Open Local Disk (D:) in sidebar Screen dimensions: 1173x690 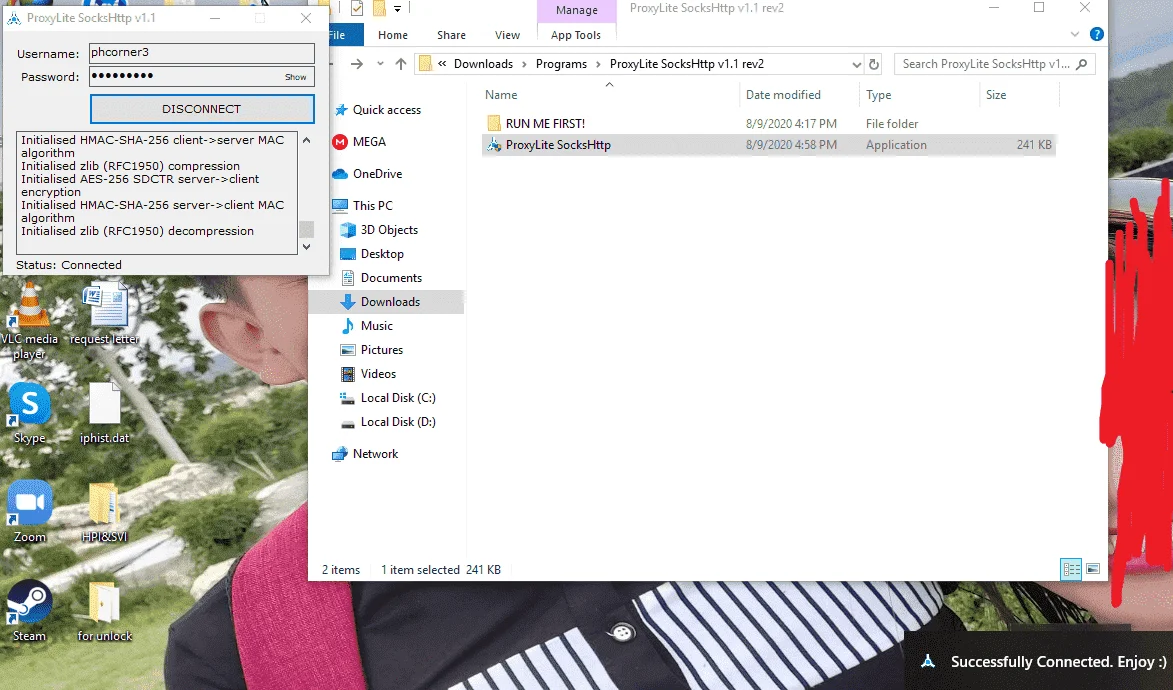[x=398, y=421]
